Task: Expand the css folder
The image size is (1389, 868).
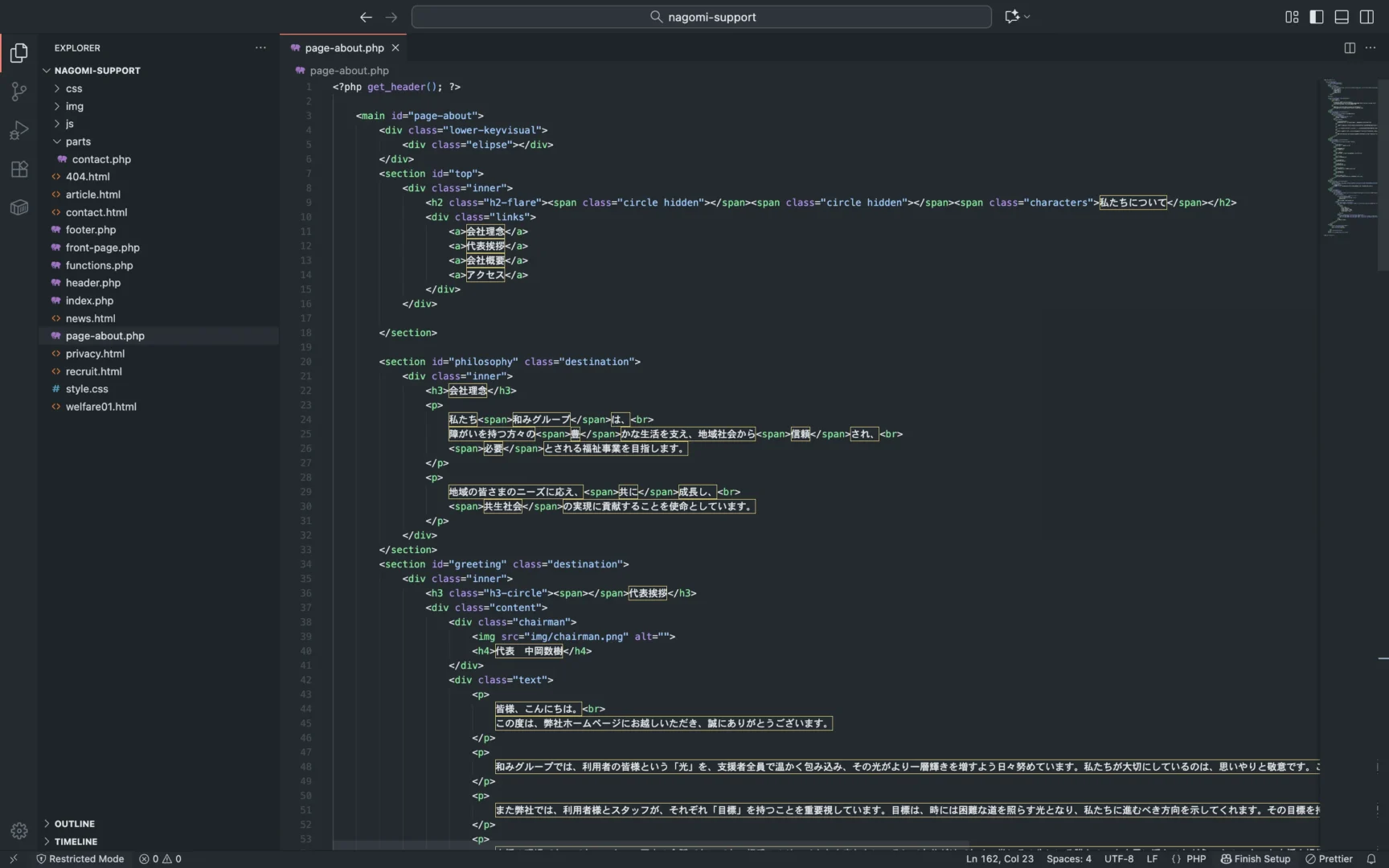Action: pyautogui.click(x=74, y=88)
